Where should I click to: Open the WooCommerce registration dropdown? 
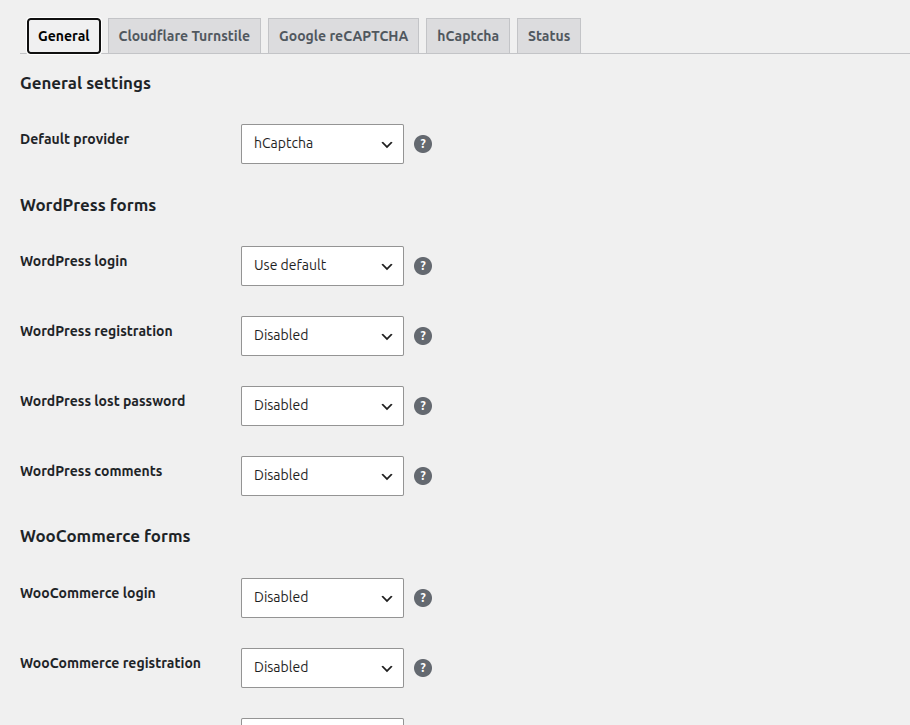[322, 668]
